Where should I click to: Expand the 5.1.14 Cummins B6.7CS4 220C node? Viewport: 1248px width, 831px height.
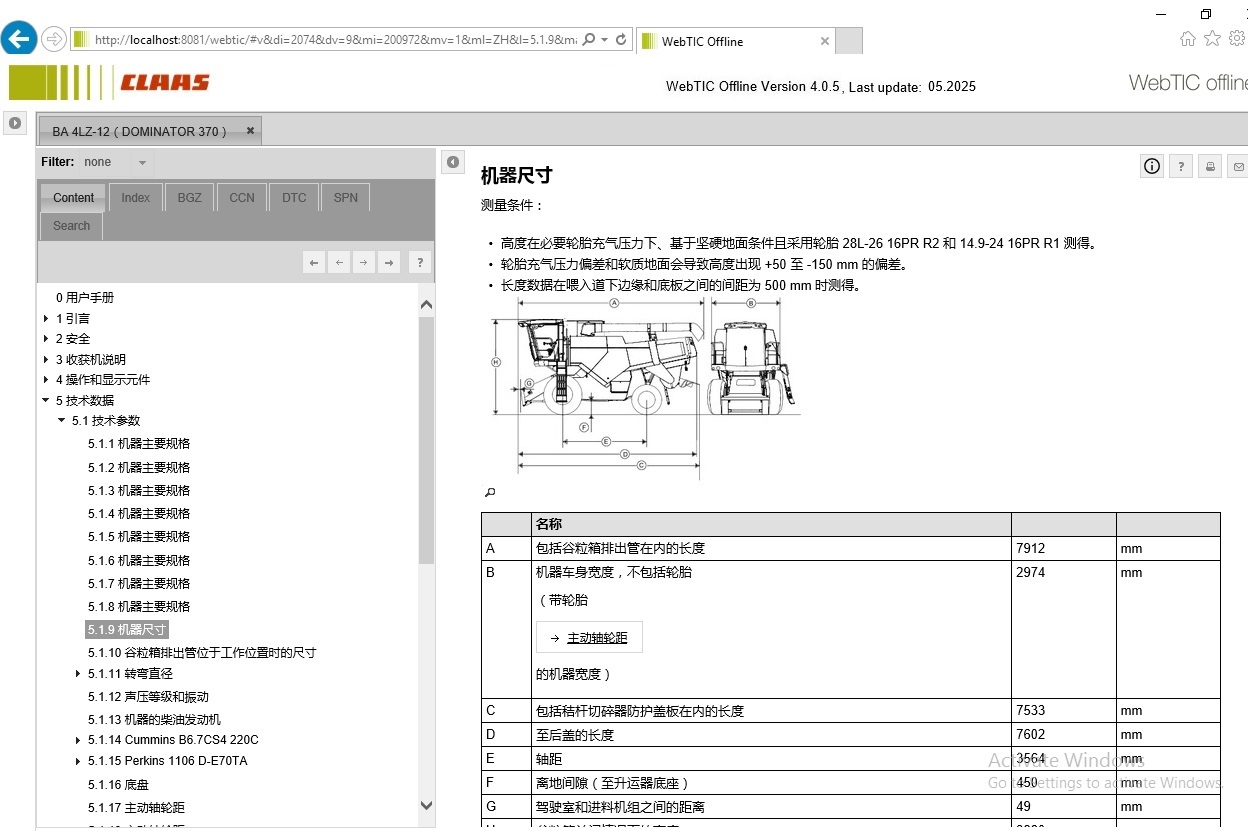click(79, 740)
